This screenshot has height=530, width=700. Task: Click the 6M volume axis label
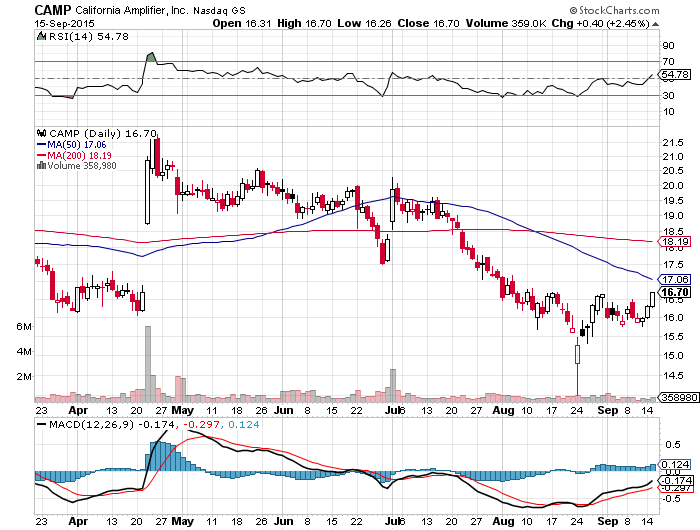[x=24, y=326]
